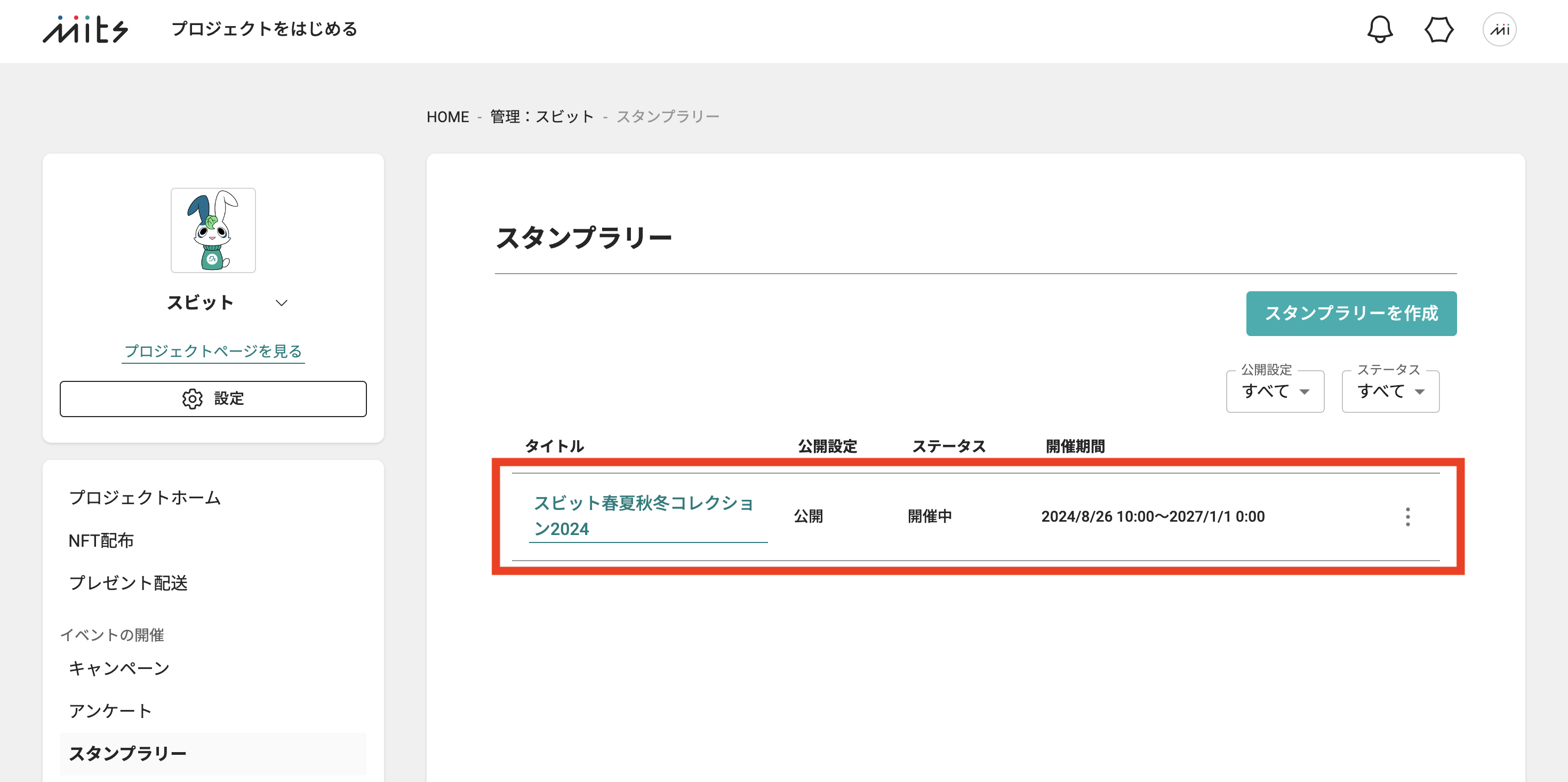Image resolution: width=1568 pixels, height=782 pixels.
Task: Go to HOME breadcrumb
Action: [447, 116]
